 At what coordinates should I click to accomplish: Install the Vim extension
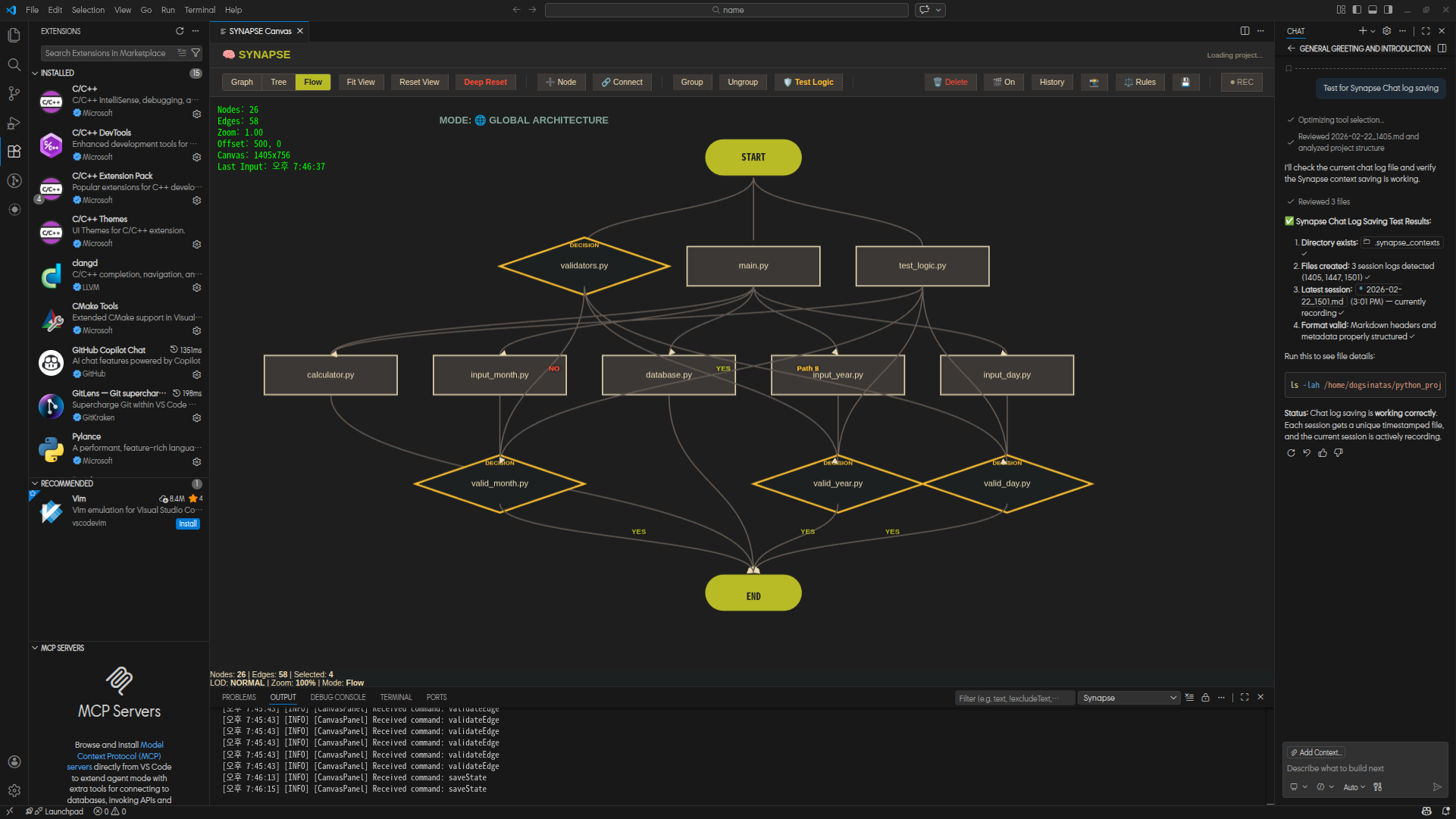click(x=187, y=524)
